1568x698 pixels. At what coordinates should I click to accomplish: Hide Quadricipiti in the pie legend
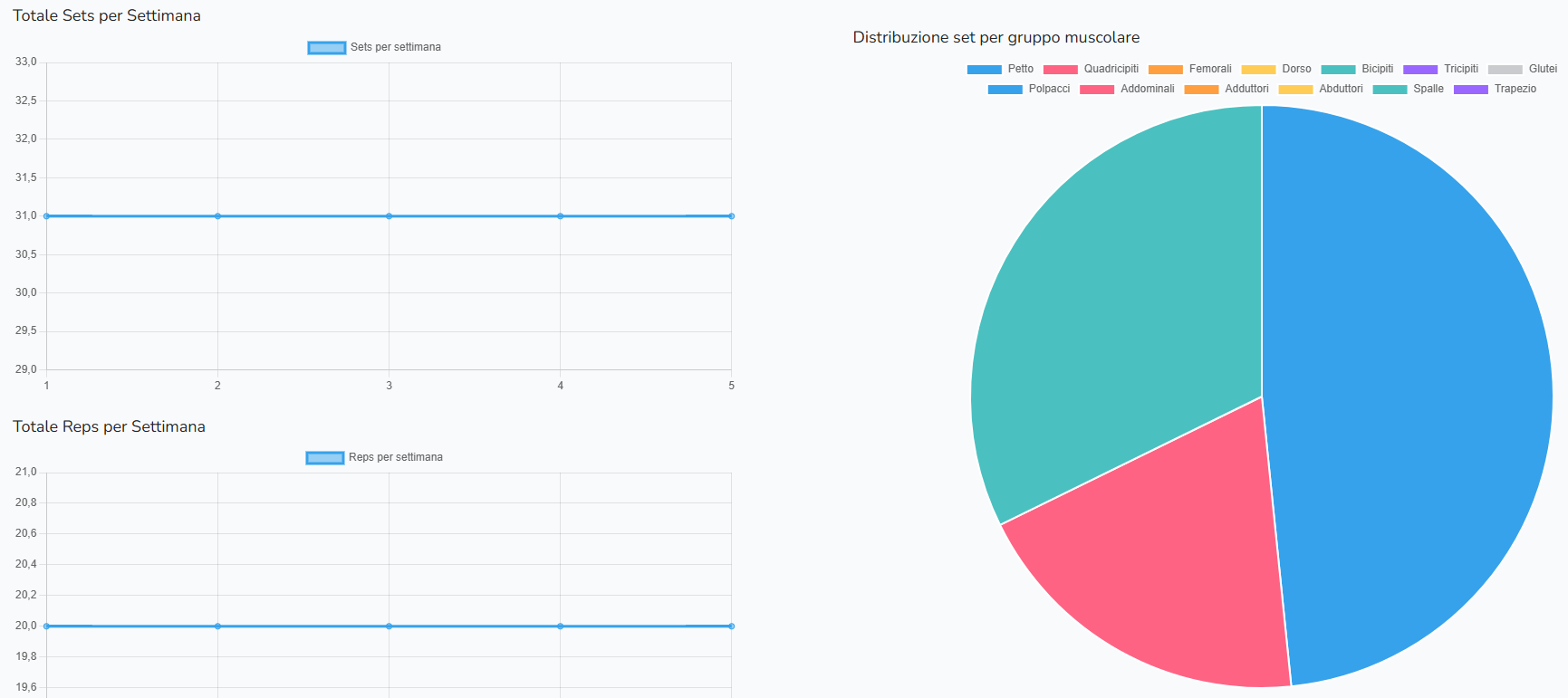pos(1091,69)
